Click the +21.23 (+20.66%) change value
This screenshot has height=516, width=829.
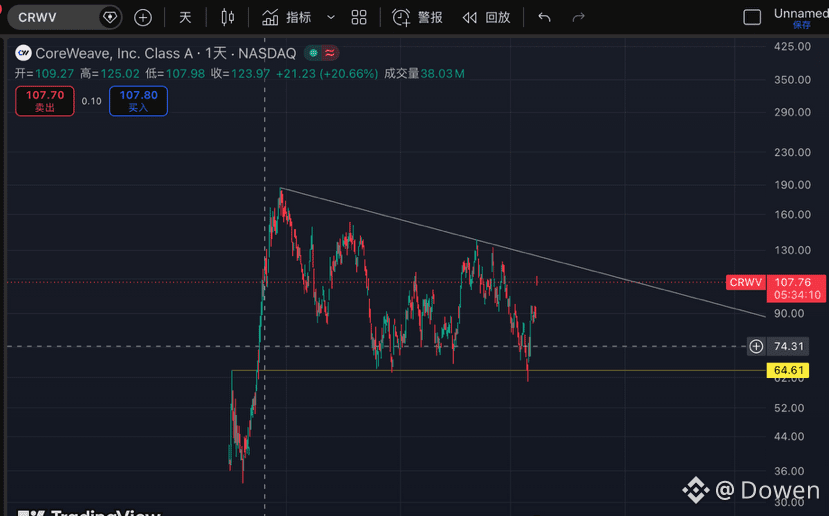pyautogui.click(x=327, y=73)
